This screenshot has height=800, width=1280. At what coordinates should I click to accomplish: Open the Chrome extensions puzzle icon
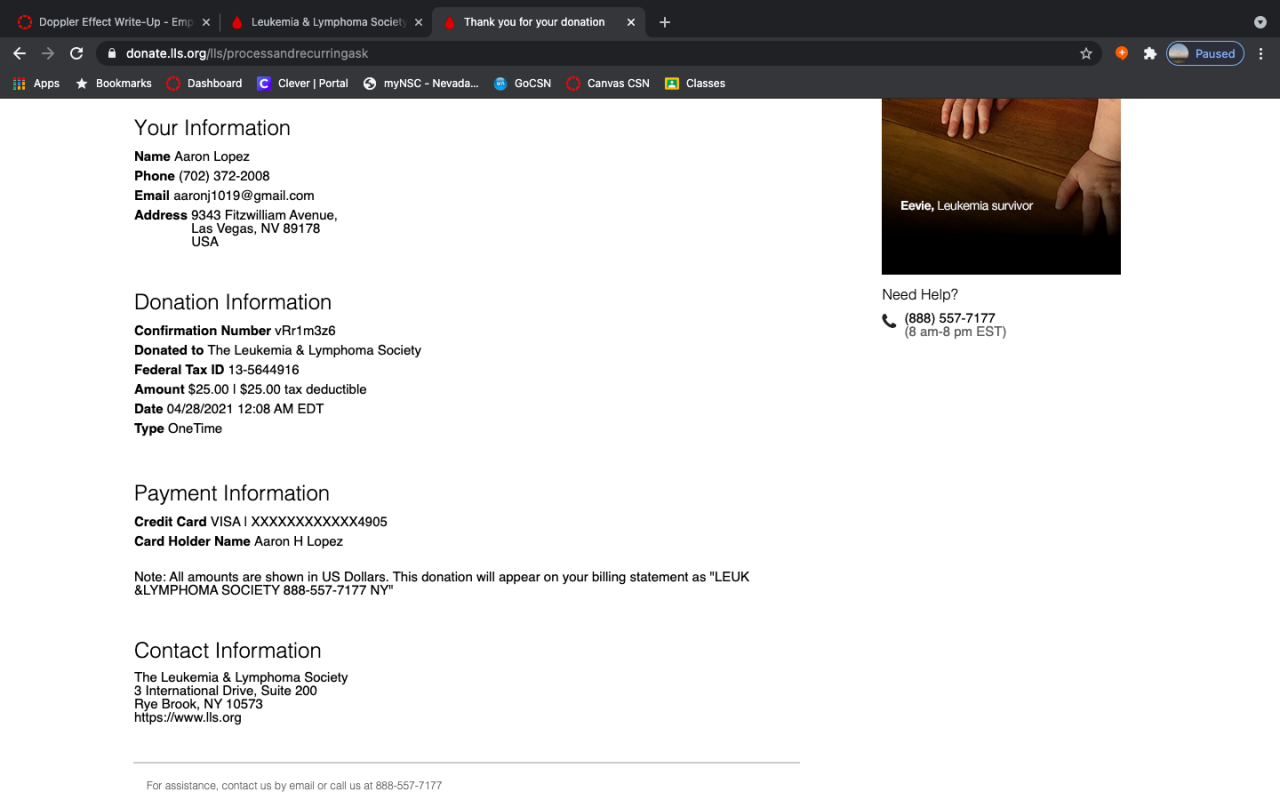tap(1150, 54)
